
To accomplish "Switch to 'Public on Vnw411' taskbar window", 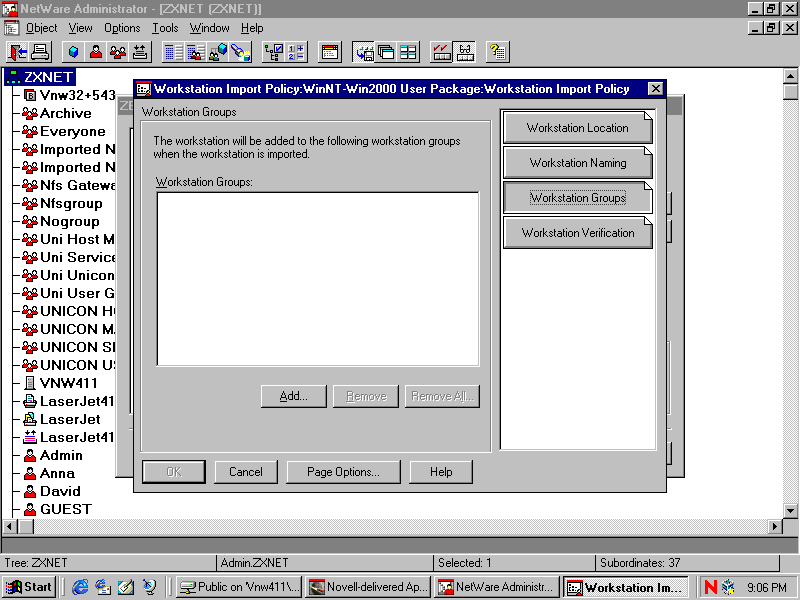I will [x=239, y=587].
